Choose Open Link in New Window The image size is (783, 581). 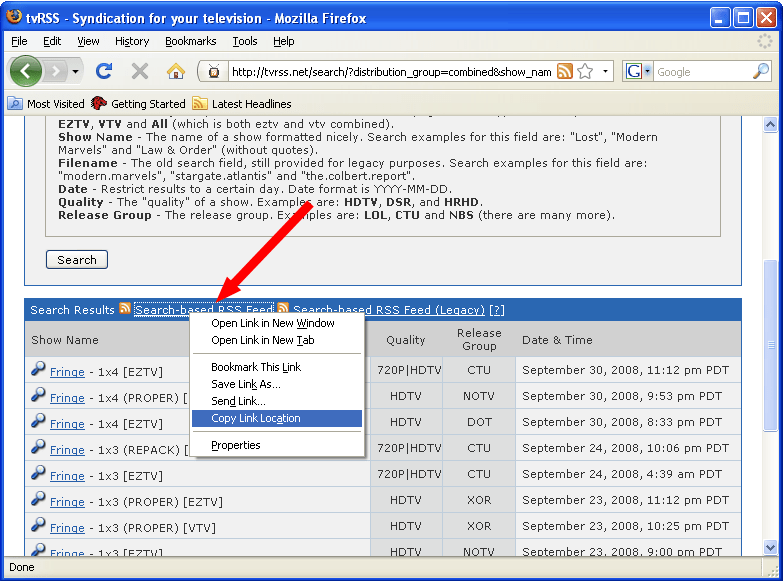coord(277,323)
